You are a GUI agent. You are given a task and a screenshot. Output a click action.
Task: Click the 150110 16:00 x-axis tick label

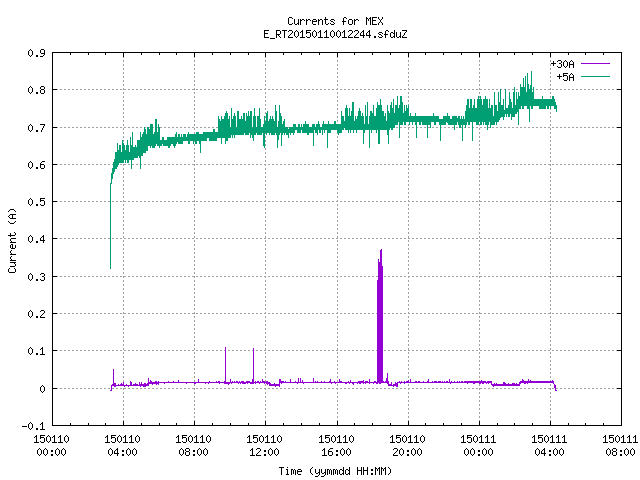tap(336, 446)
